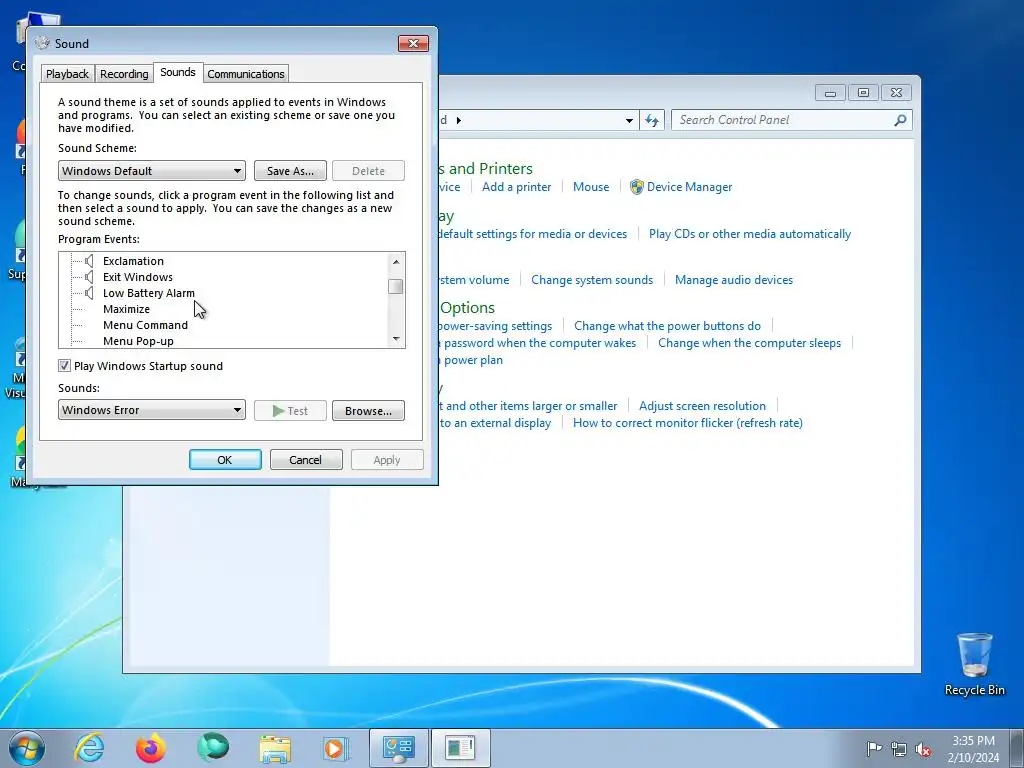Open Adjust screen resolution link
Viewport: 1024px width, 768px height.
(702, 406)
